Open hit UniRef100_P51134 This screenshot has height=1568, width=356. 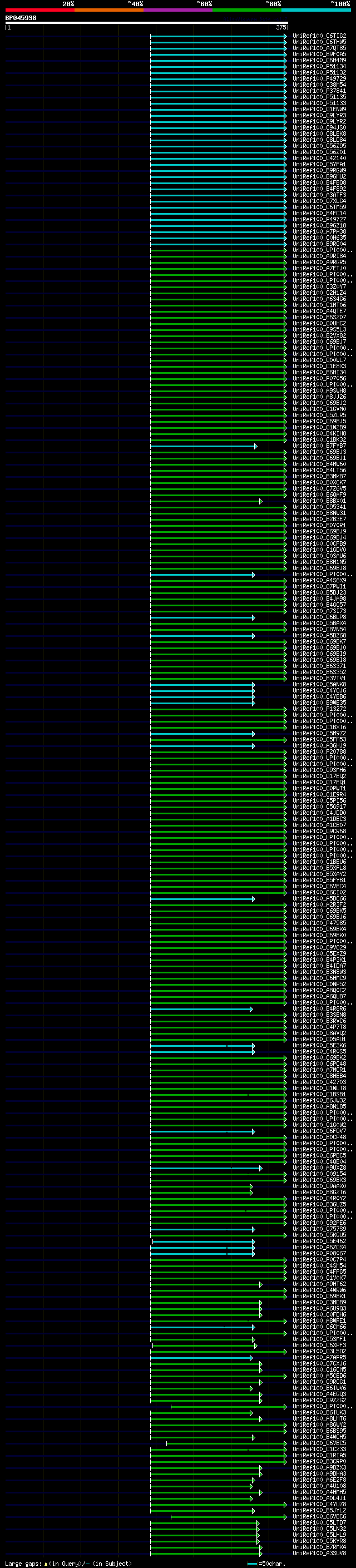click(319, 66)
